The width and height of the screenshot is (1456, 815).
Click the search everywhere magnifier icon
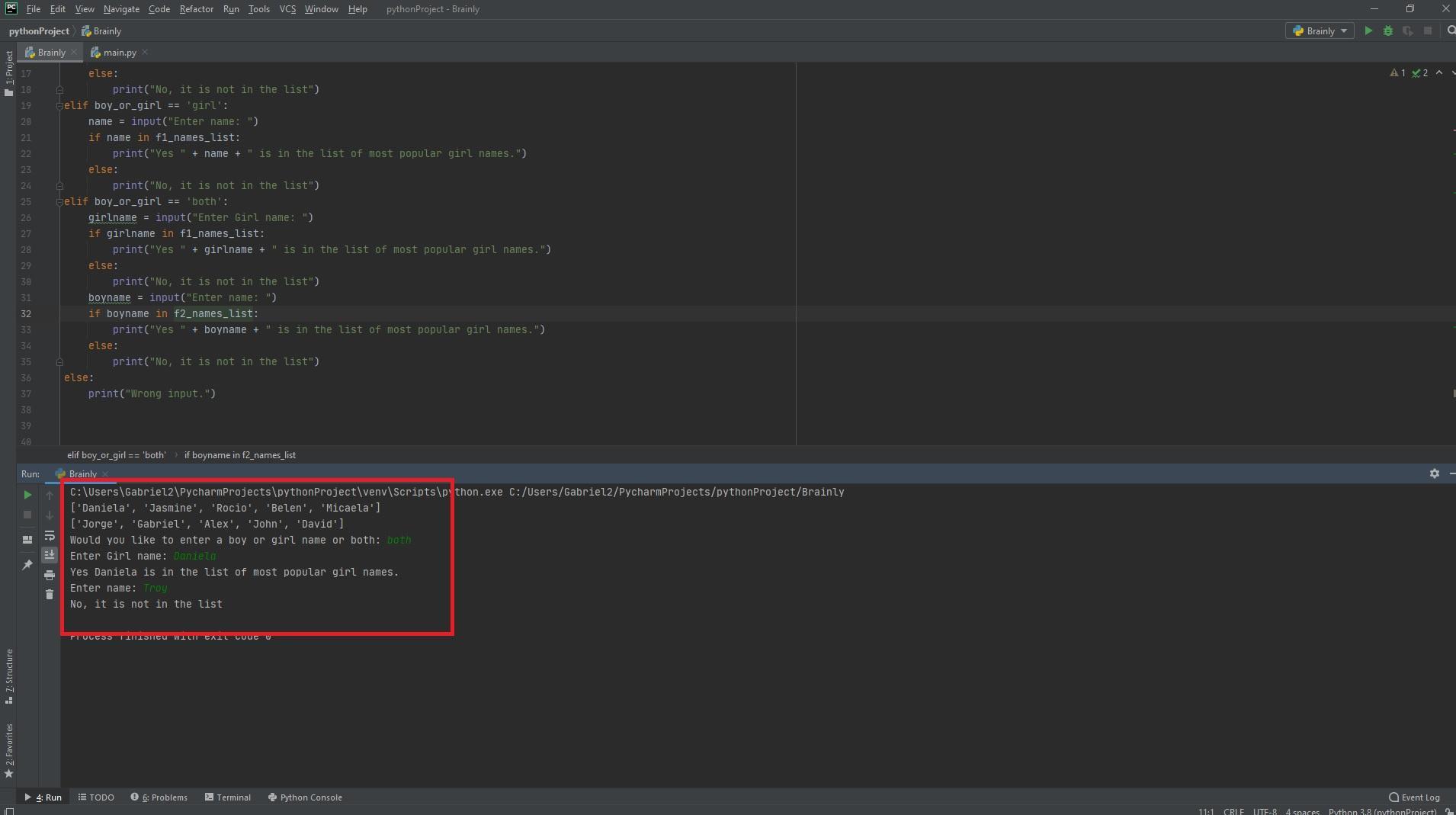coord(1451,31)
